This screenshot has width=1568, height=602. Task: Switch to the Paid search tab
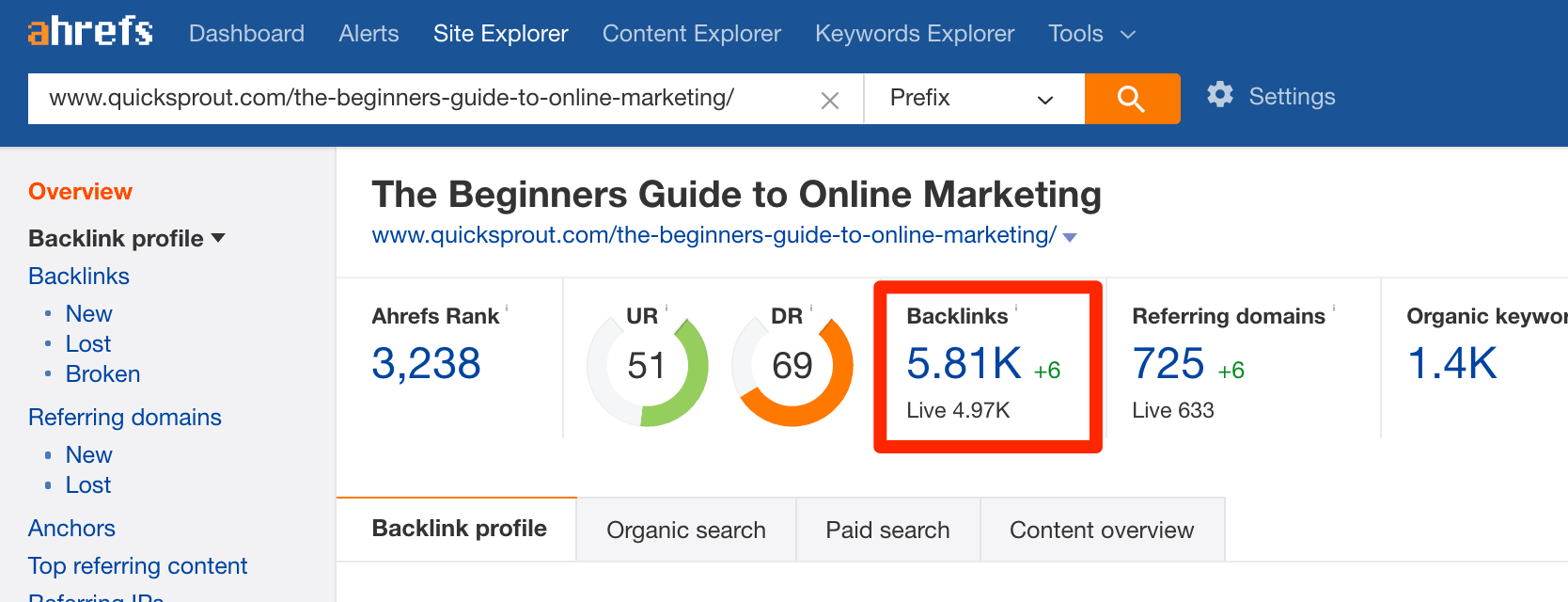pyautogui.click(x=887, y=530)
